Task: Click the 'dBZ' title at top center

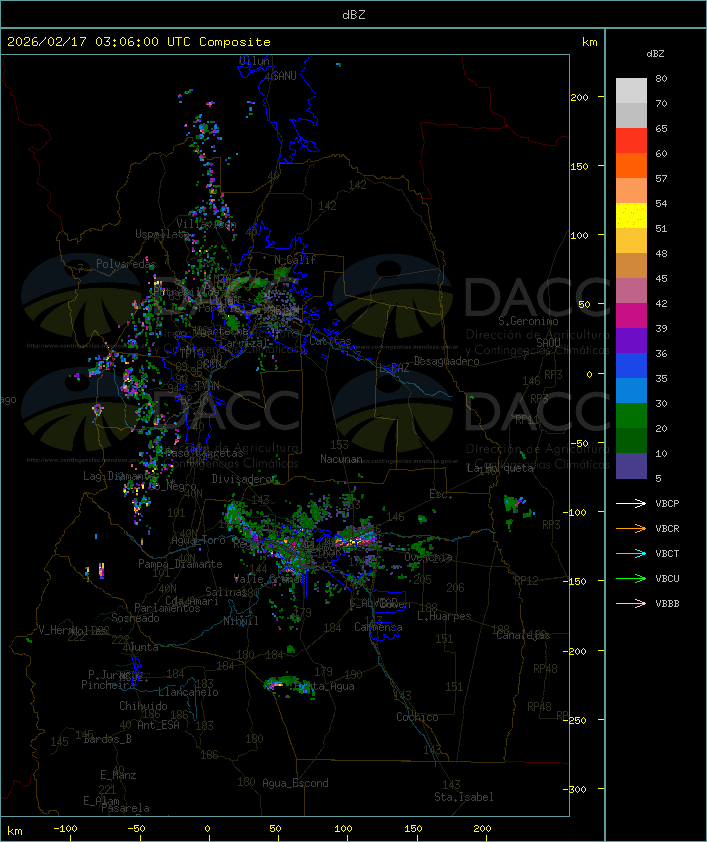Action: pos(354,15)
